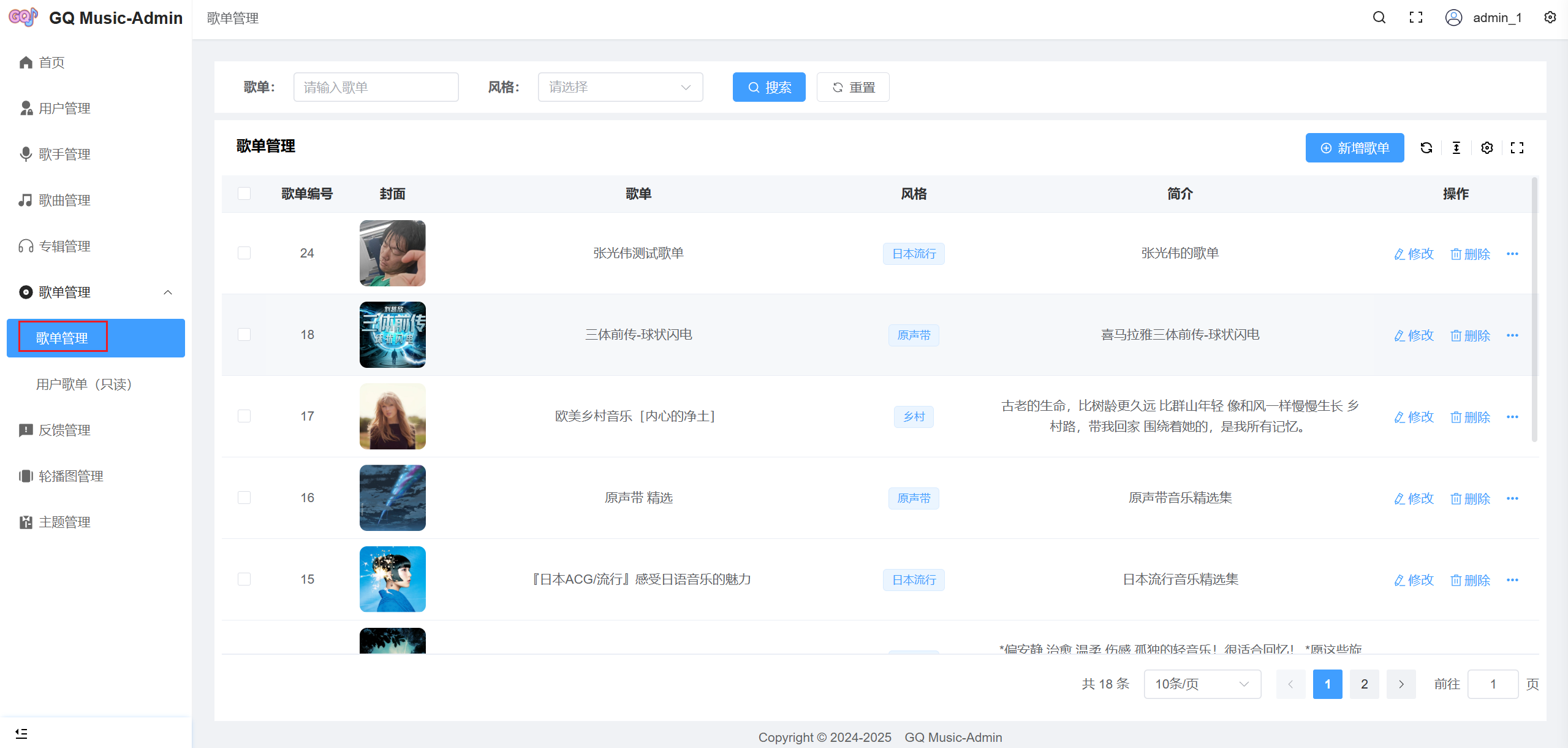This screenshot has height=748, width=1568.
Task: Open more actions for playlist 24
Action: 1512,254
